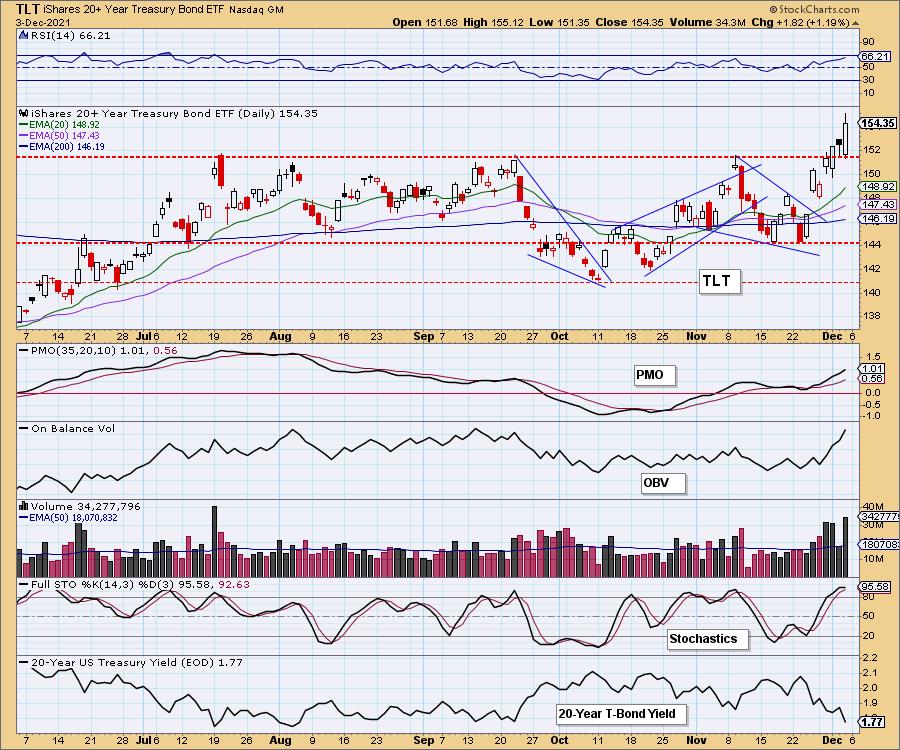Select the On Balance Vol legend label

(68, 429)
